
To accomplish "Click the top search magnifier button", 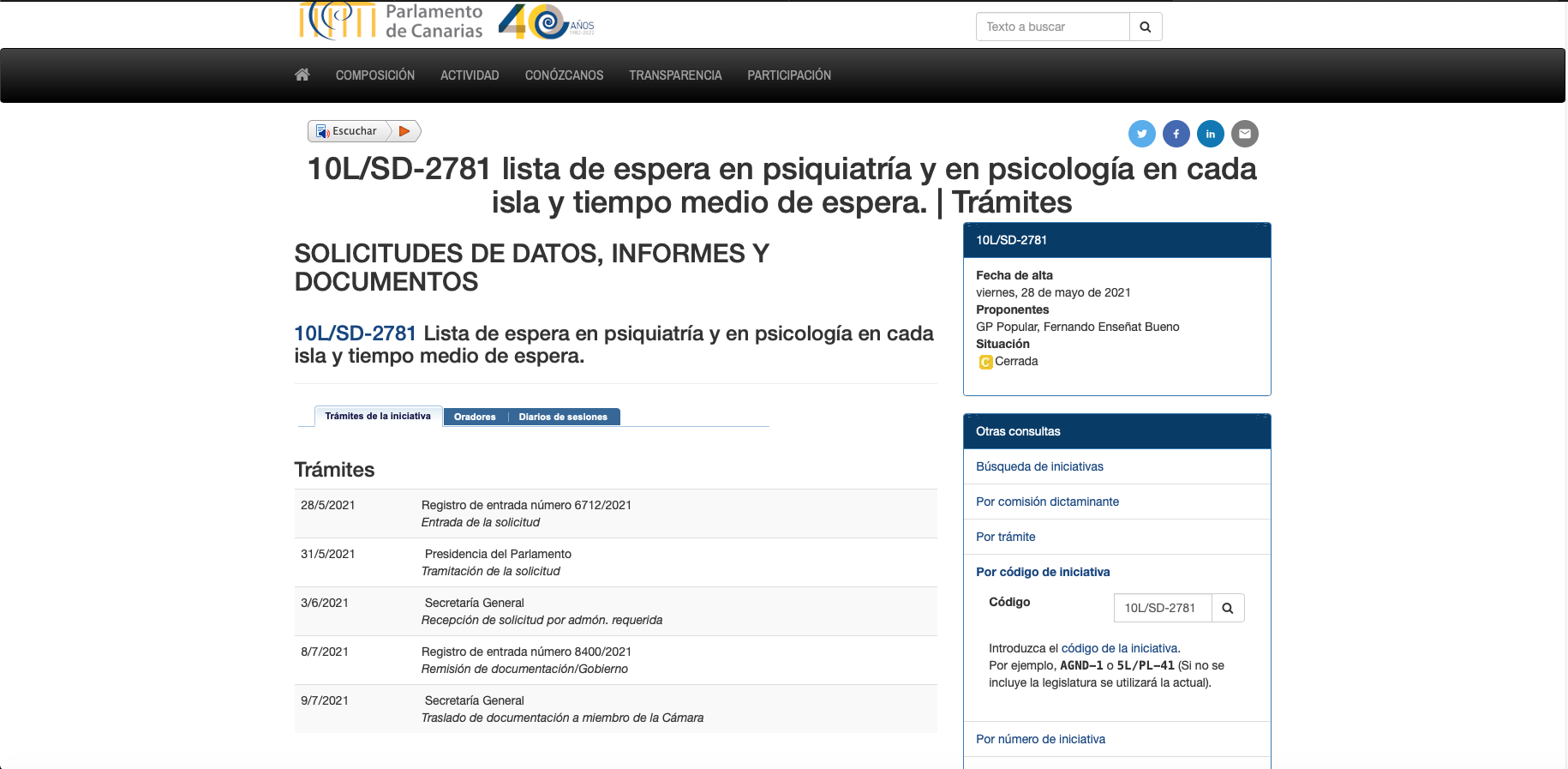I will point(1145,27).
